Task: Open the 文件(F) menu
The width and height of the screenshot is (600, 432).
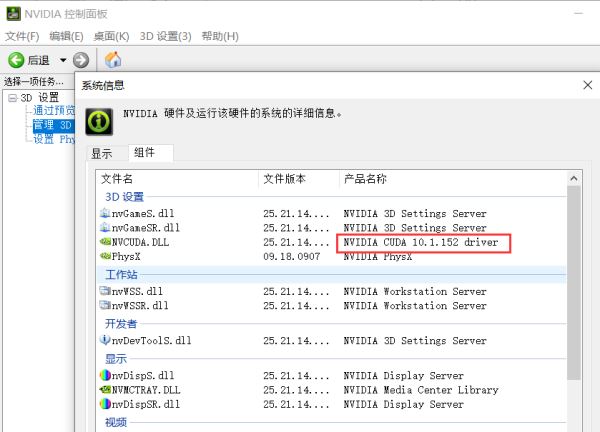Action: (x=22, y=36)
